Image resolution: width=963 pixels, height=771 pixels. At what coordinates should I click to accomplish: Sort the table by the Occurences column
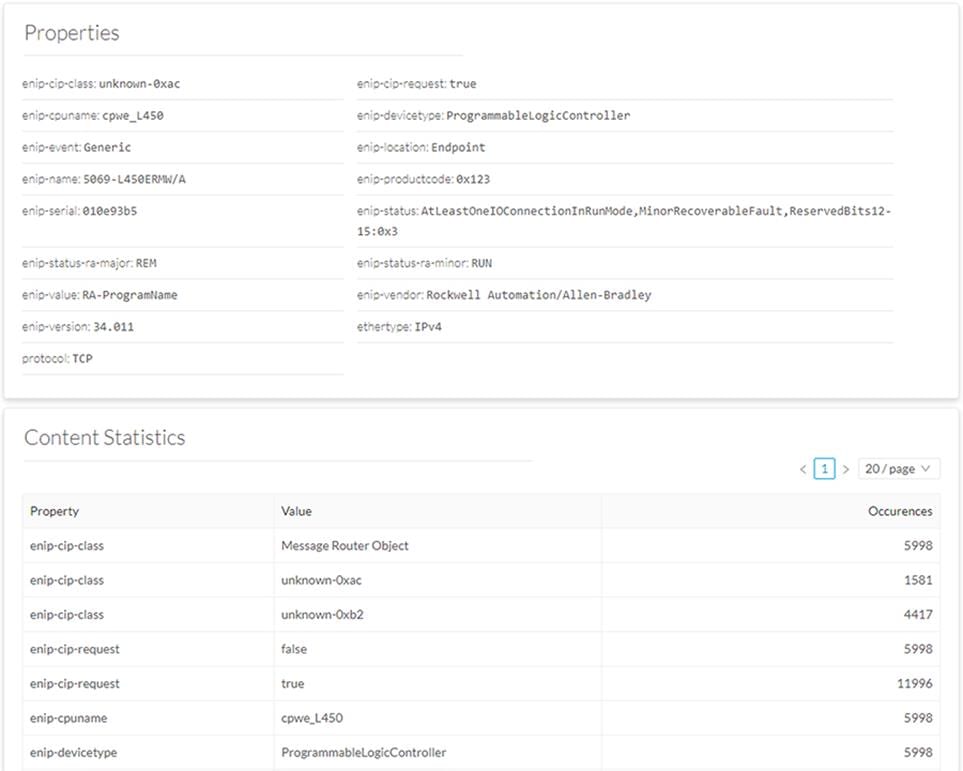click(x=899, y=511)
